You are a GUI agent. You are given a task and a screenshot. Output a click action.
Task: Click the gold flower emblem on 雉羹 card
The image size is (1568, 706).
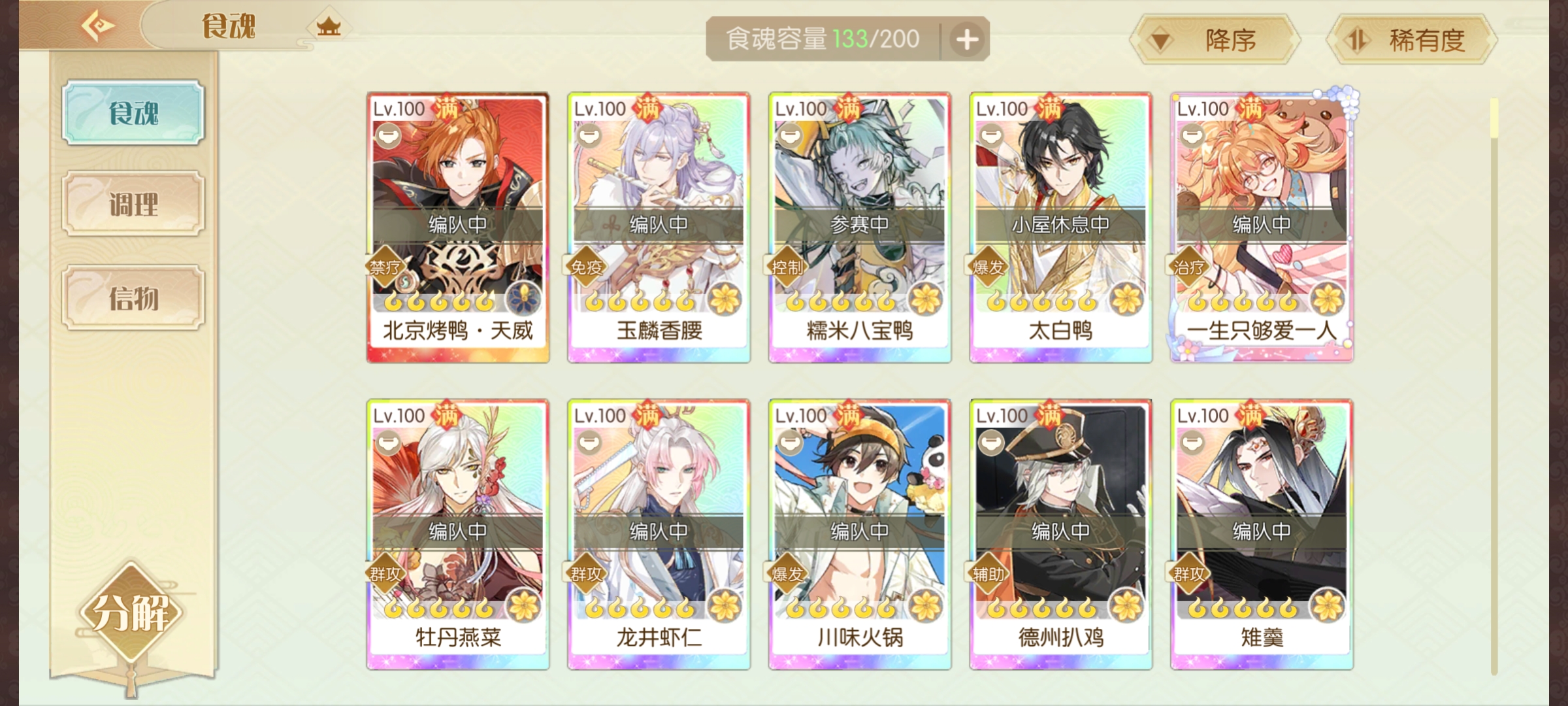tap(1328, 607)
